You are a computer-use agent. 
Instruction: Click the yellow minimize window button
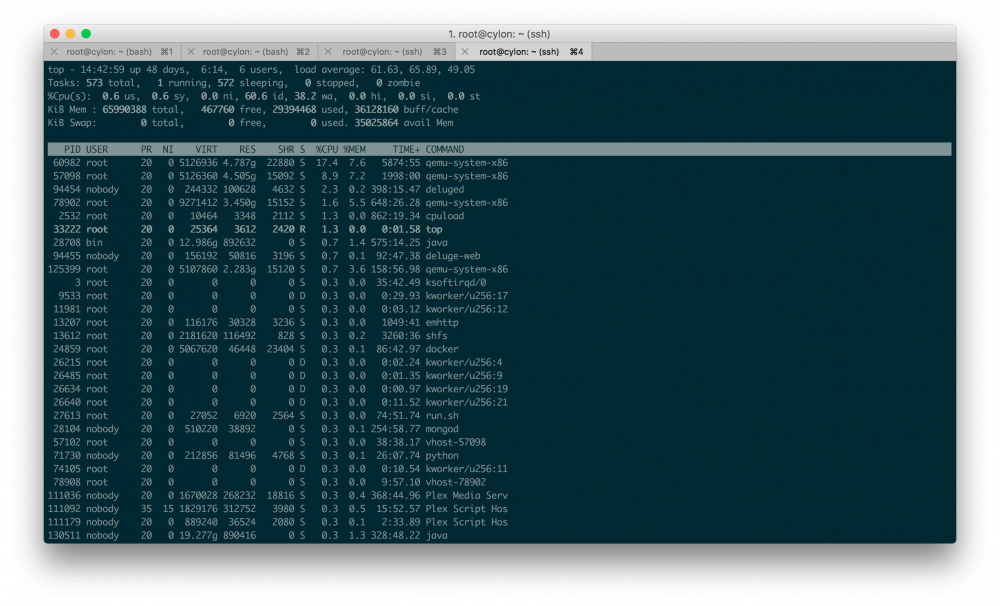pos(70,34)
